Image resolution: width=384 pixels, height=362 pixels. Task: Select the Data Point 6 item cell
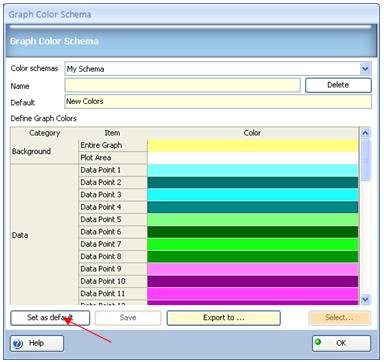point(113,232)
